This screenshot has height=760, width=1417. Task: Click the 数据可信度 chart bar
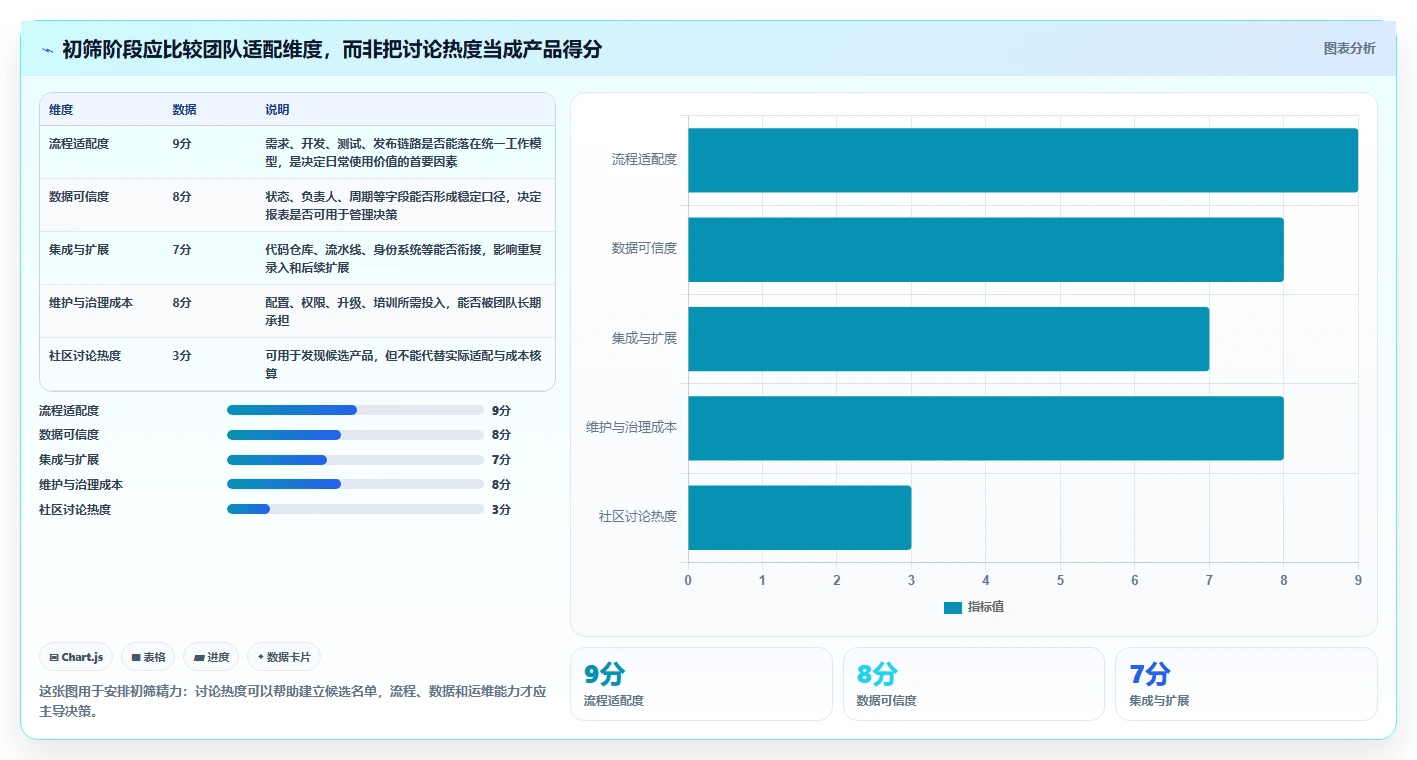coord(986,249)
